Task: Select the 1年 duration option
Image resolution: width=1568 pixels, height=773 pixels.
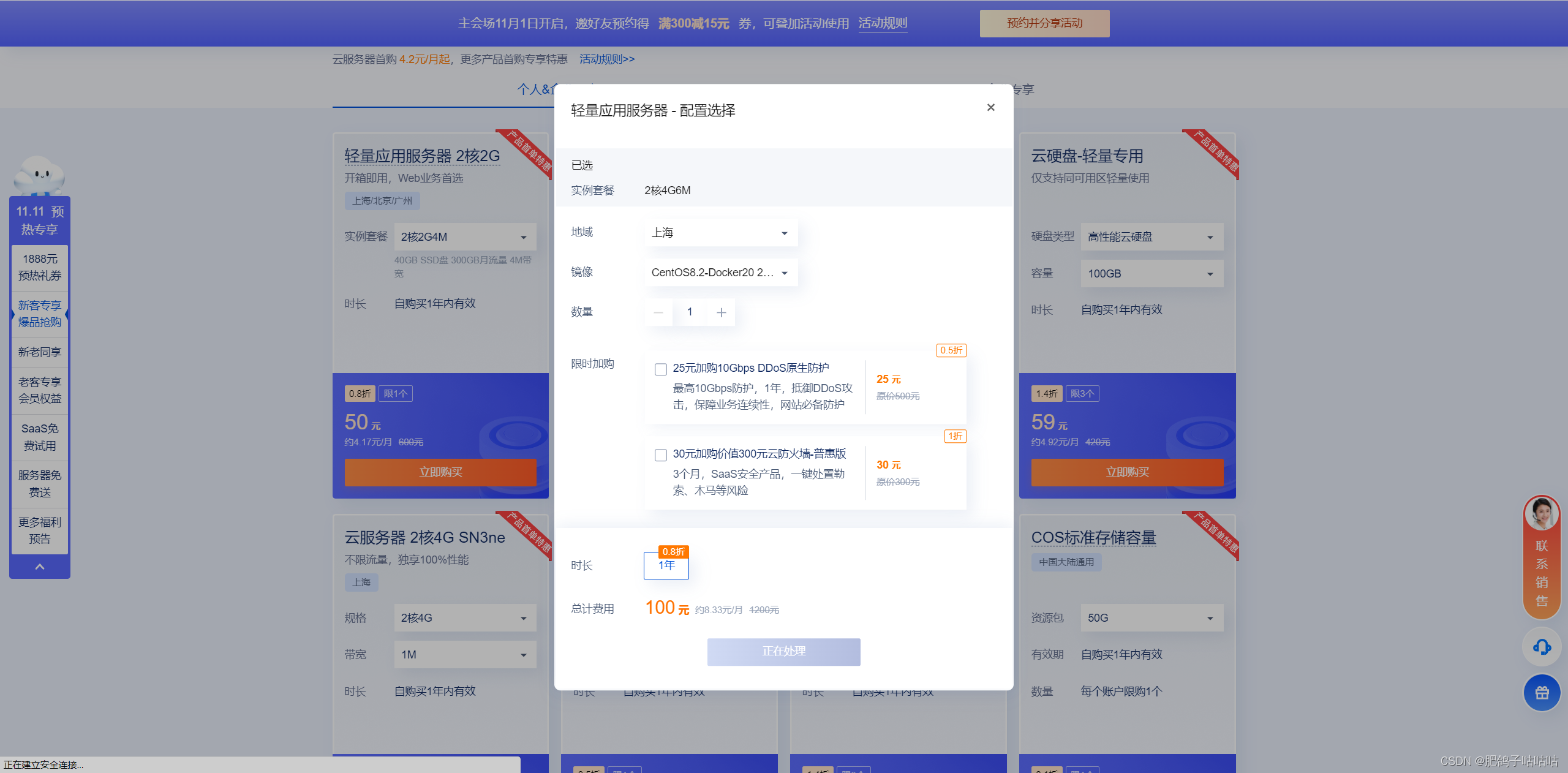Action: coord(666,566)
